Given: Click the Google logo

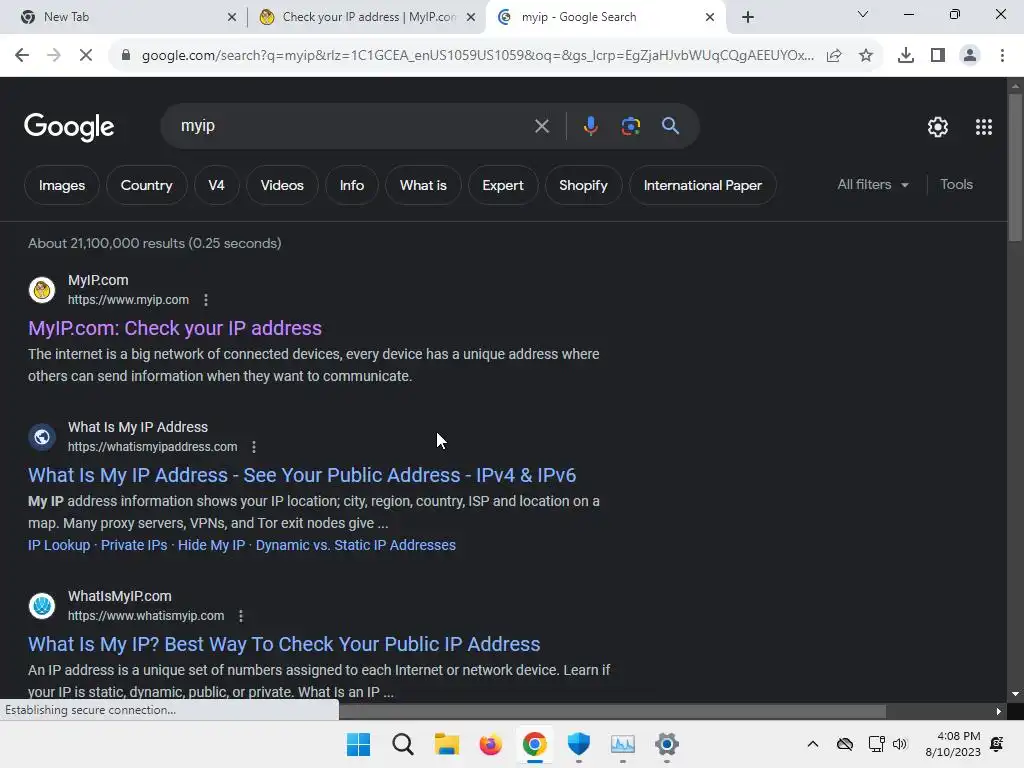Looking at the screenshot, I should pyautogui.click(x=69, y=127).
